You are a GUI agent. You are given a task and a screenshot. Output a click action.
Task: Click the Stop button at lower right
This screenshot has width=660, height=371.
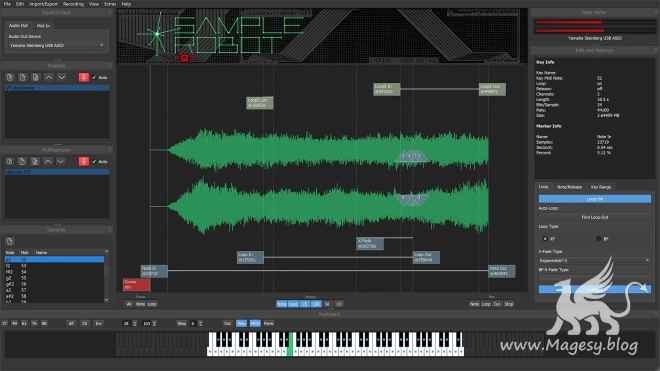(x=508, y=304)
